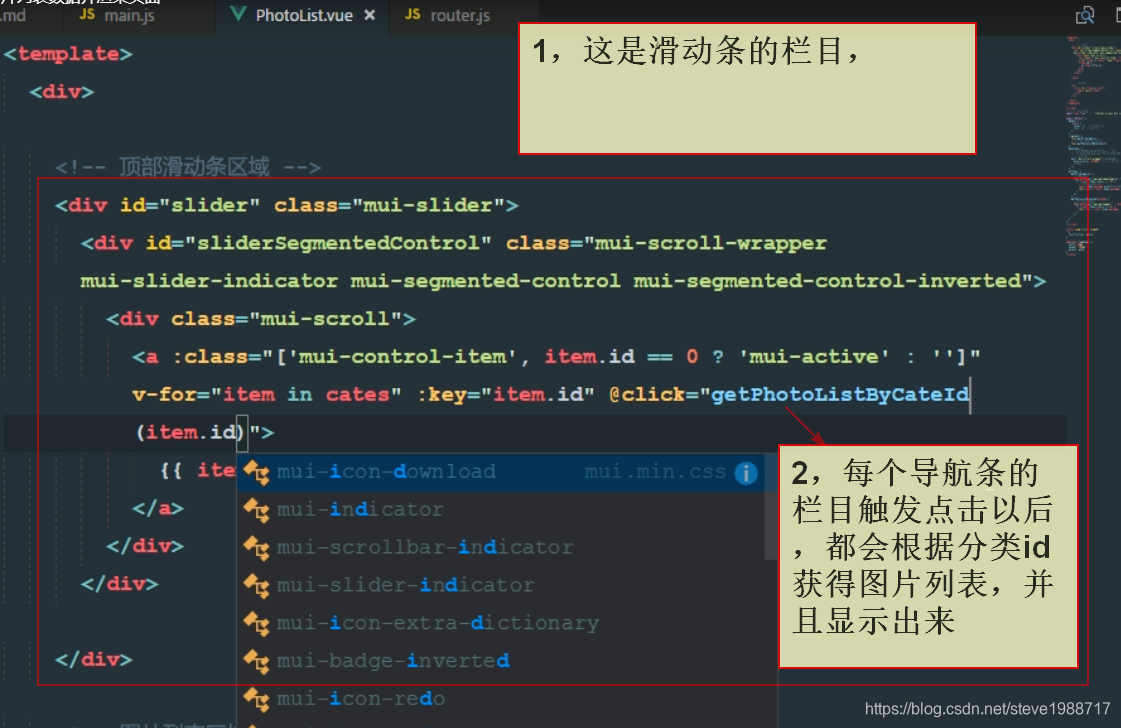Click the 'mui-active' string
Image resolution: width=1121 pixels, height=728 pixels.
[814, 357]
